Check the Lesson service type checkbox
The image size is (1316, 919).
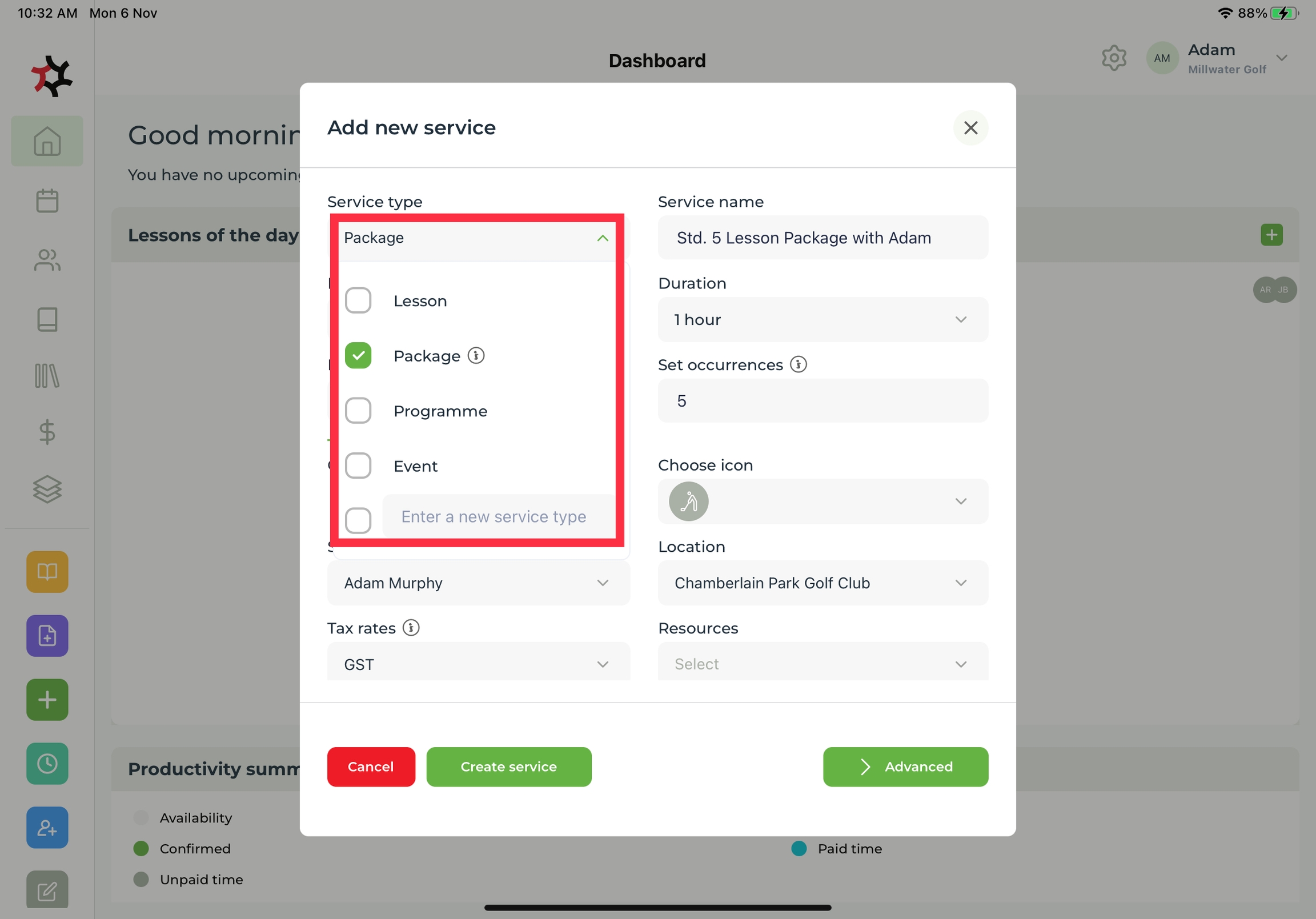(x=358, y=300)
